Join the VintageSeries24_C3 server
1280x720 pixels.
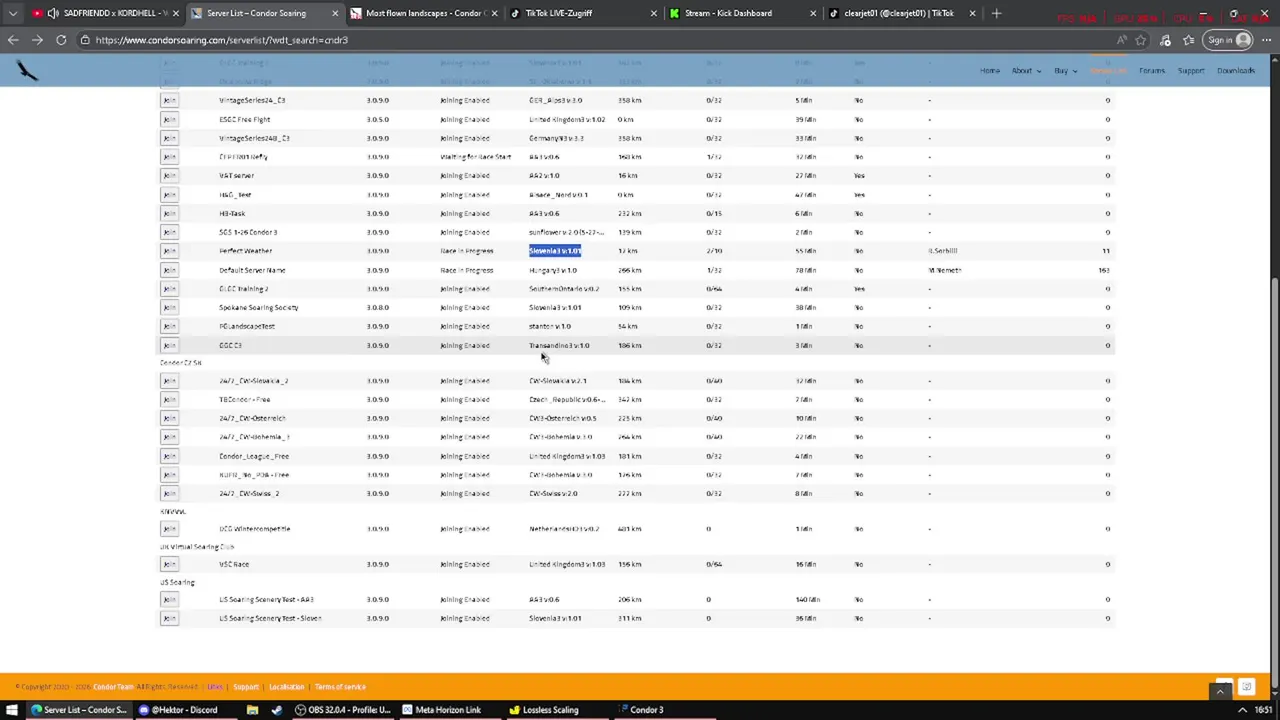(169, 100)
